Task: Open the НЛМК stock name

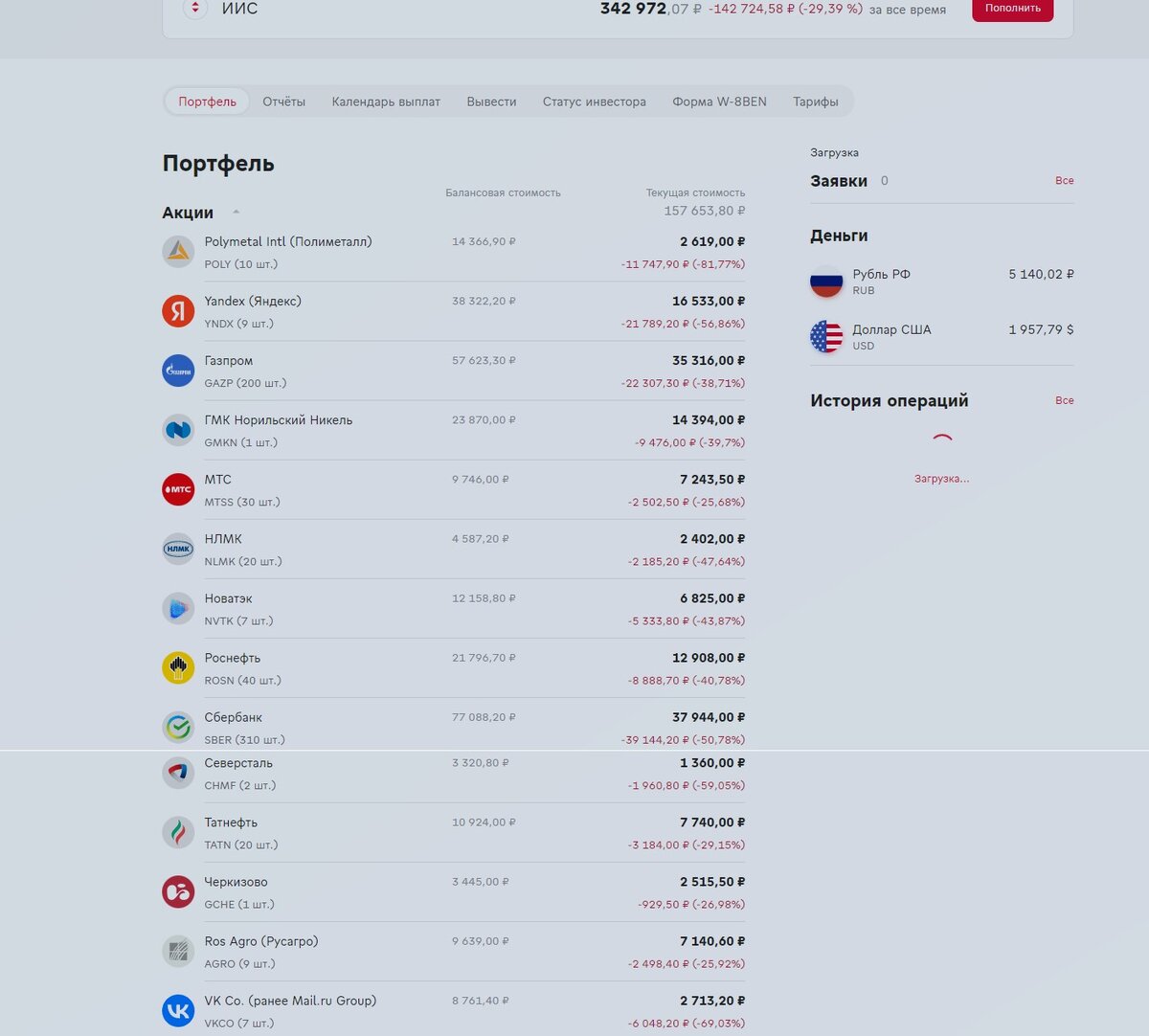Action: tap(223, 539)
